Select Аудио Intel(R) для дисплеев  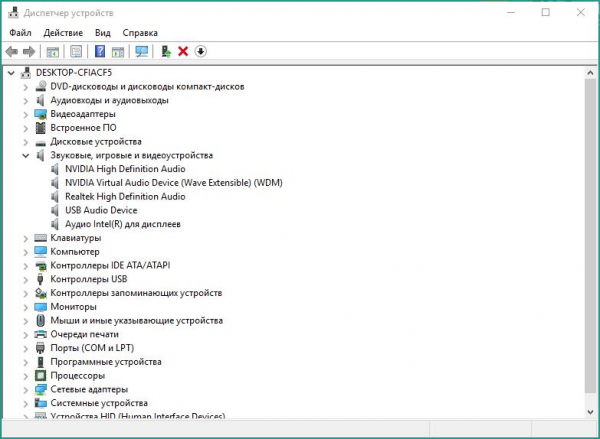pyautogui.click(x=123, y=224)
